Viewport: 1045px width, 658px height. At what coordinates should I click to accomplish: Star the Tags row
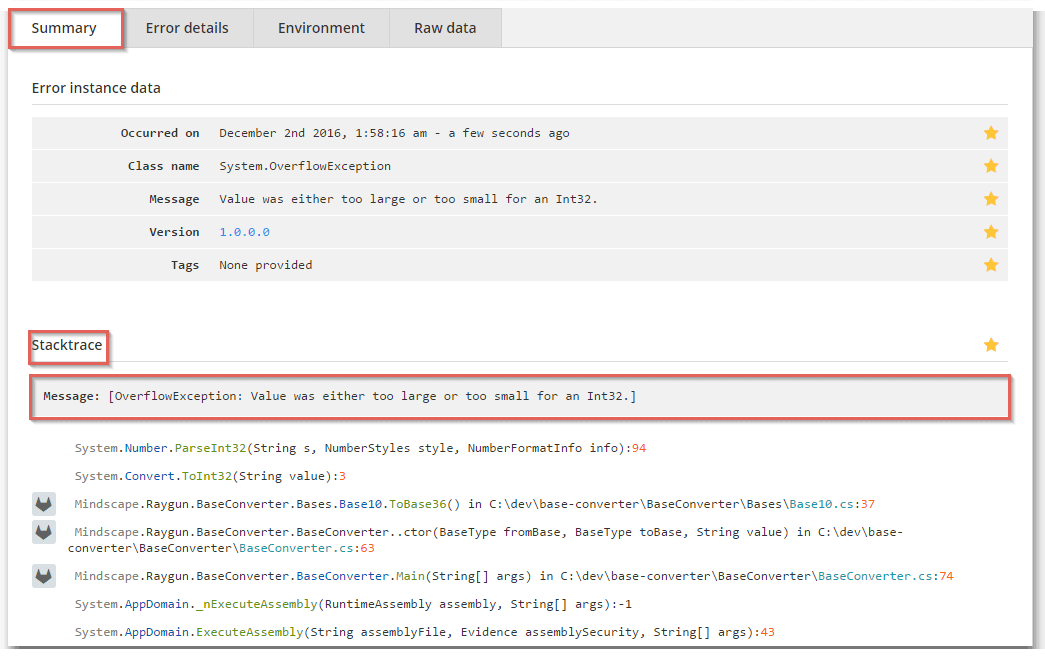click(991, 265)
